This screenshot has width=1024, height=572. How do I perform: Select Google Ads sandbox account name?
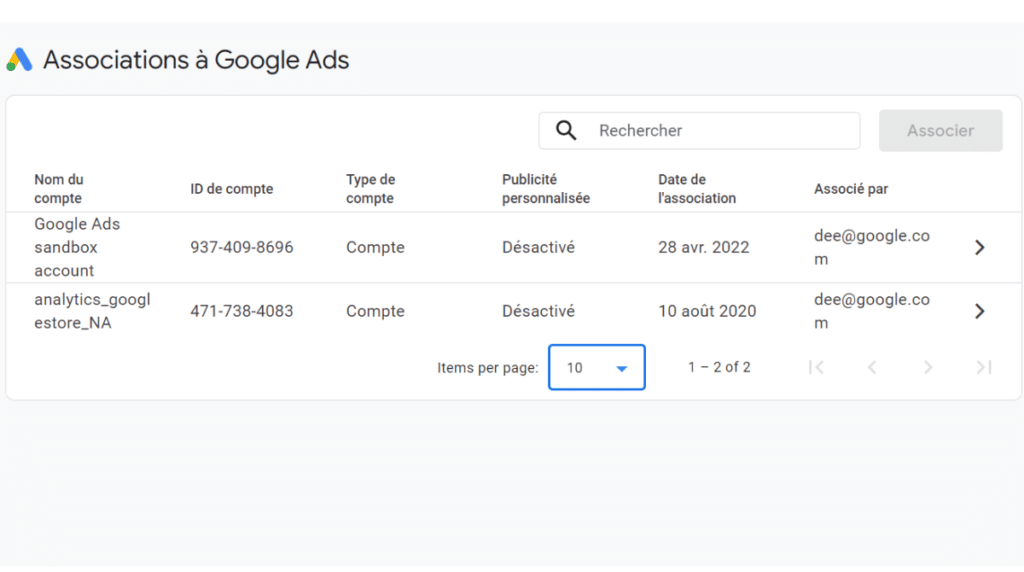tap(77, 247)
